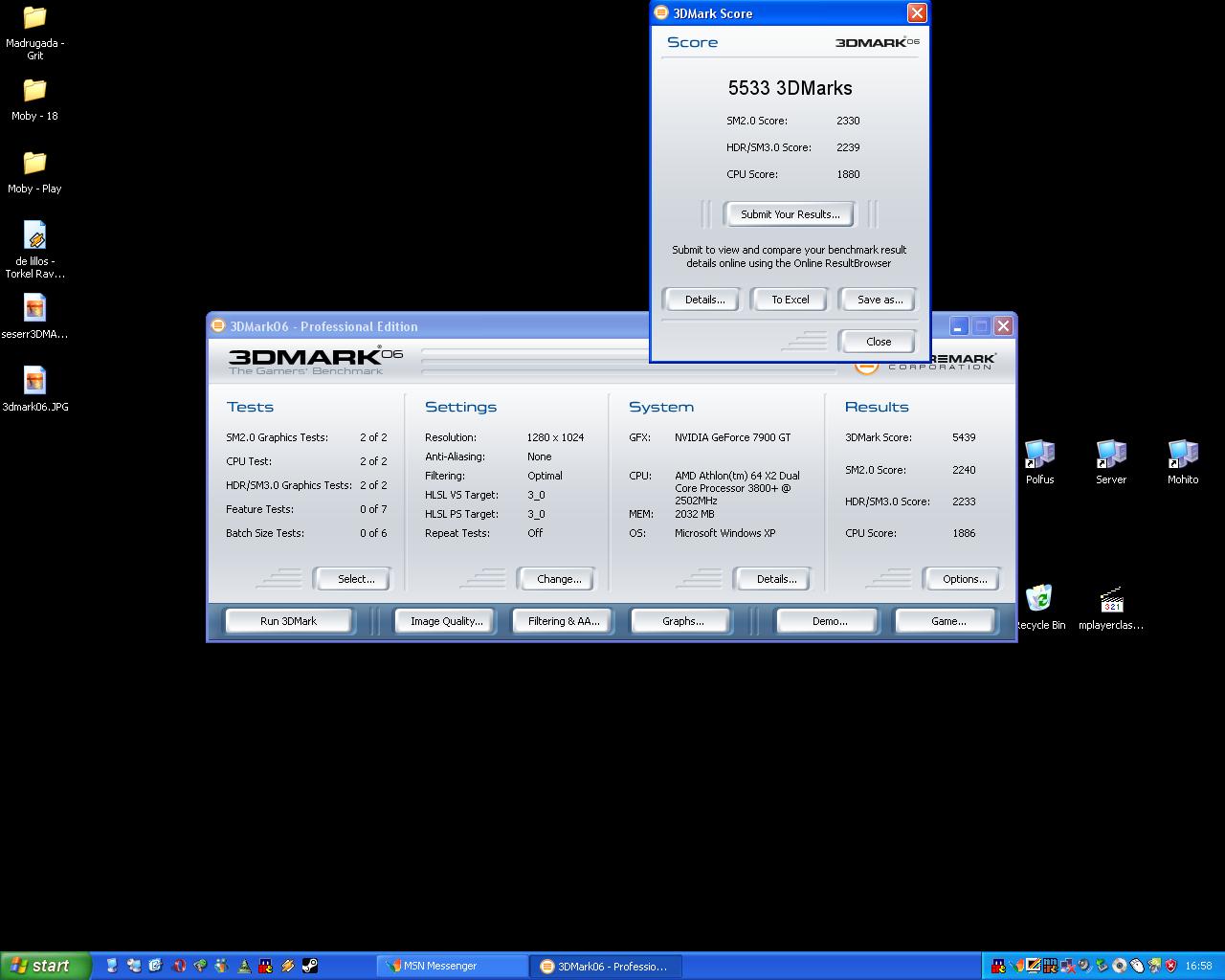Start benchmark with Run 3DMark button
The image size is (1225, 980).
point(288,621)
